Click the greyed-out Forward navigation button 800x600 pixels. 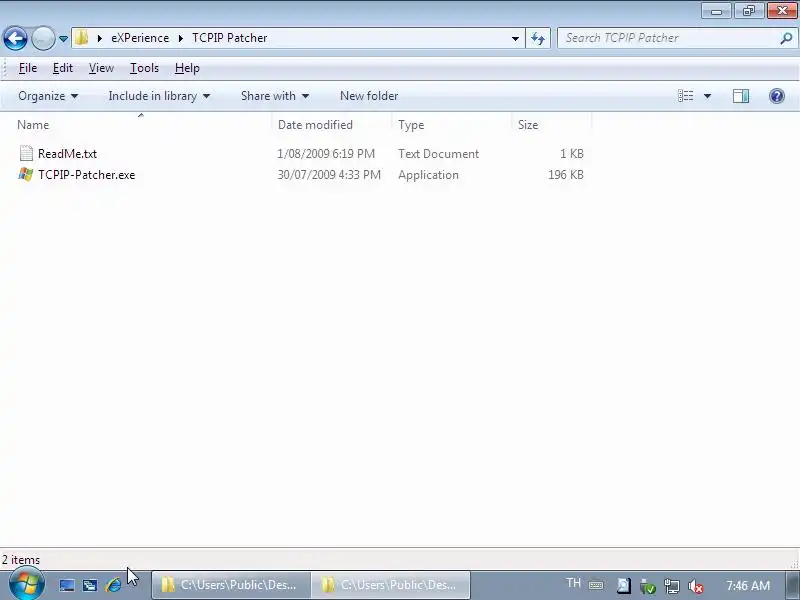click(43, 38)
